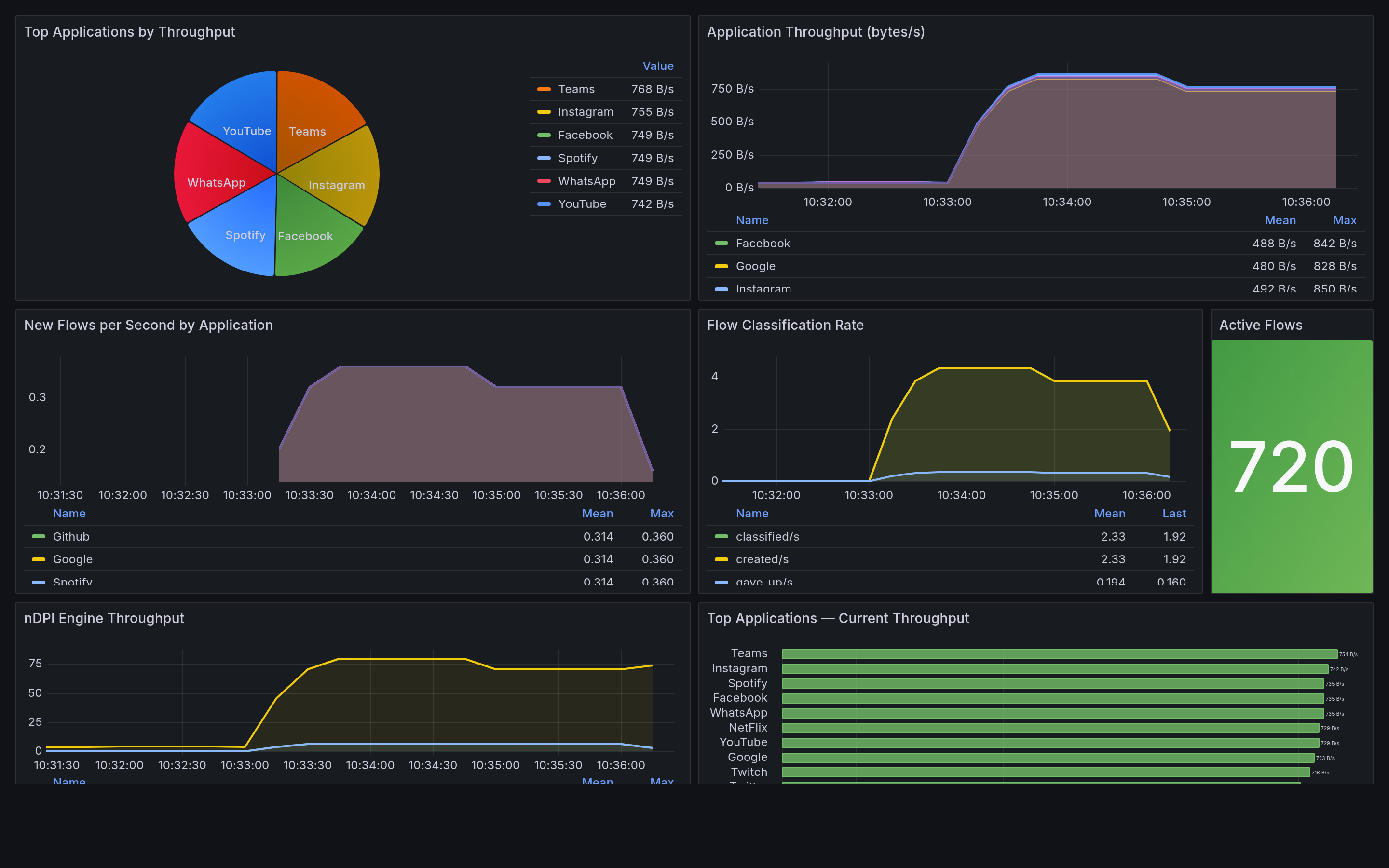Click the orange Teams legend icon
Screen dimensions: 1389x868
pyautogui.click(x=544, y=89)
